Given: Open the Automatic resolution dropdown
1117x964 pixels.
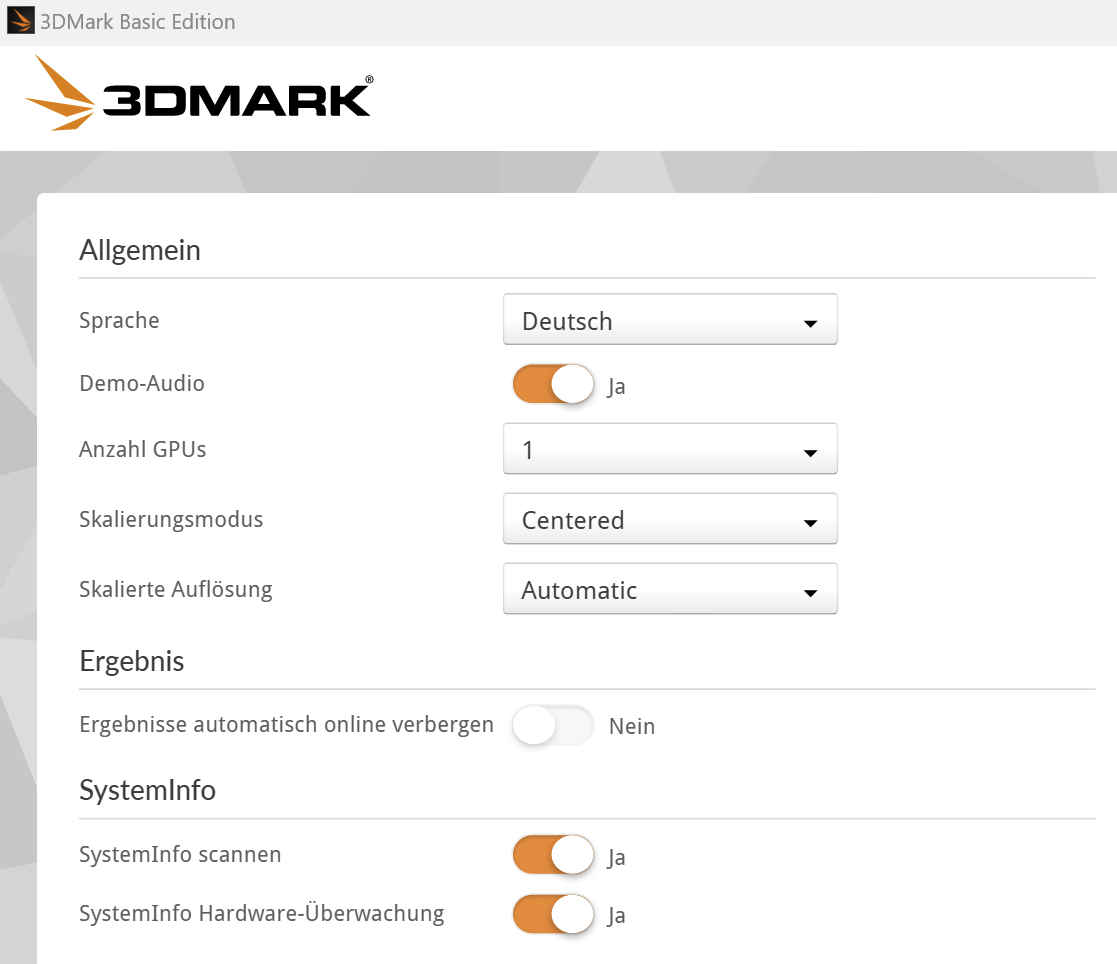Looking at the screenshot, I should (670, 589).
